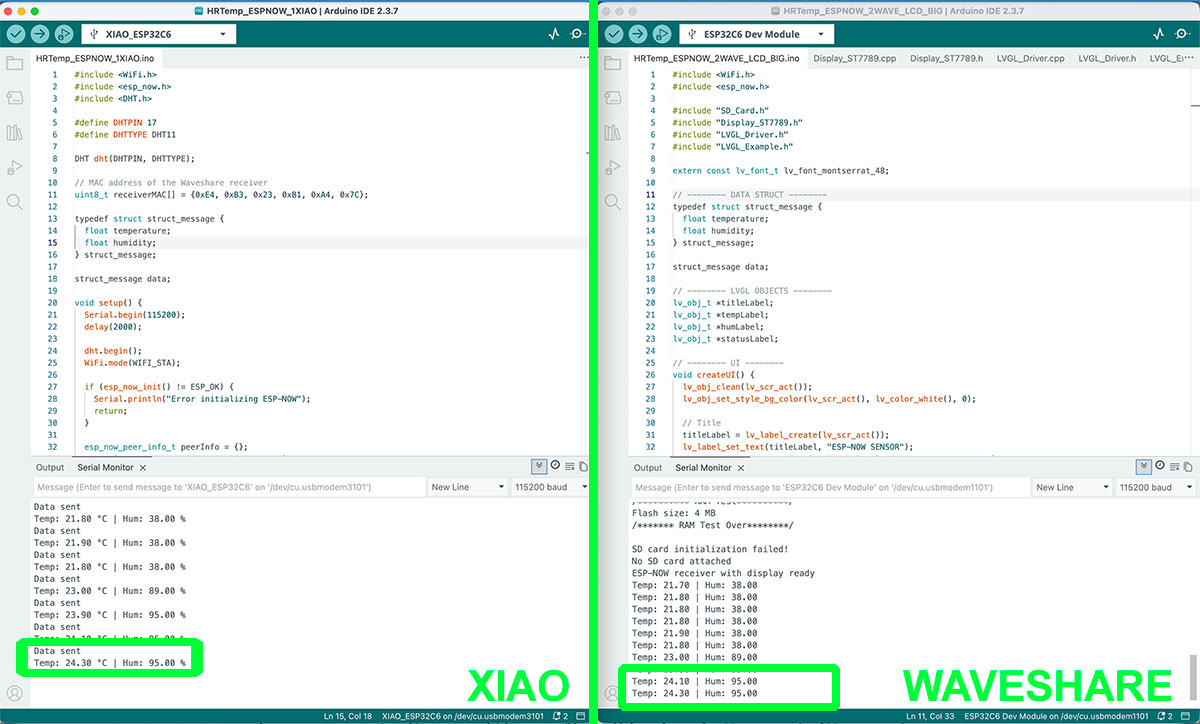The width and height of the screenshot is (1200, 724).
Task: Clear serial output in the right Waveshare monitor
Action: point(1174,466)
